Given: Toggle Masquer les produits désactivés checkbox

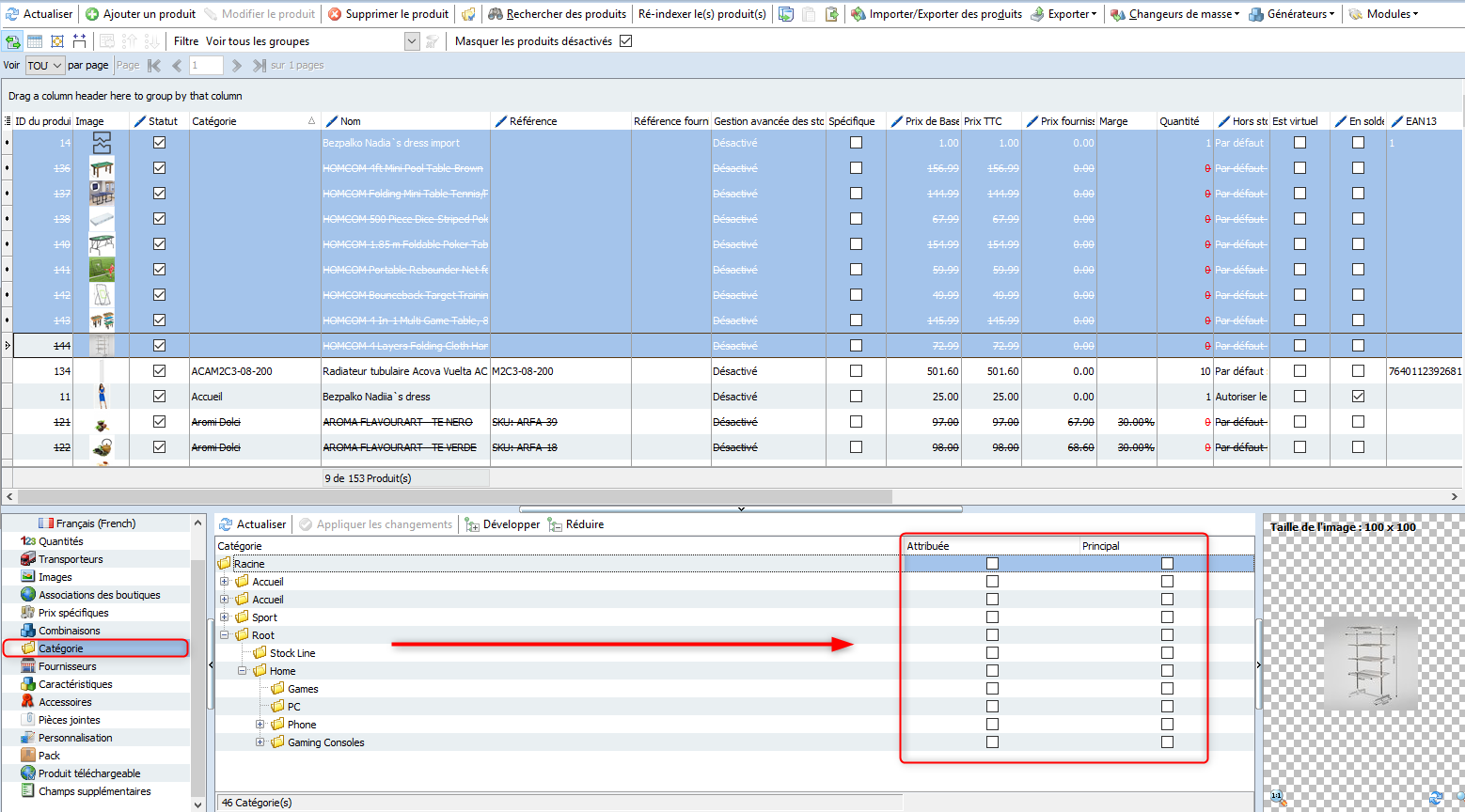Looking at the screenshot, I should (x=626, y=41).
